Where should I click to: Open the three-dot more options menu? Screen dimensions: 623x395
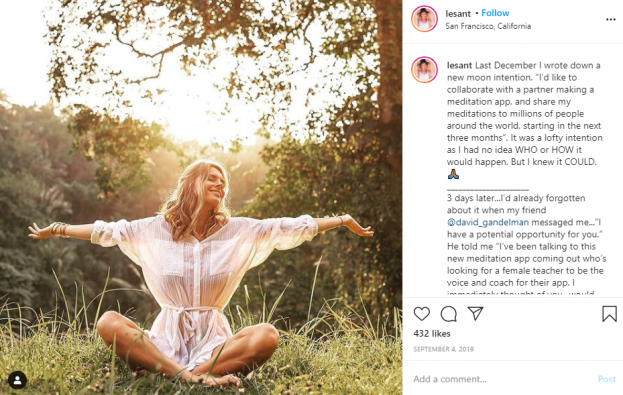coord(611,19)
